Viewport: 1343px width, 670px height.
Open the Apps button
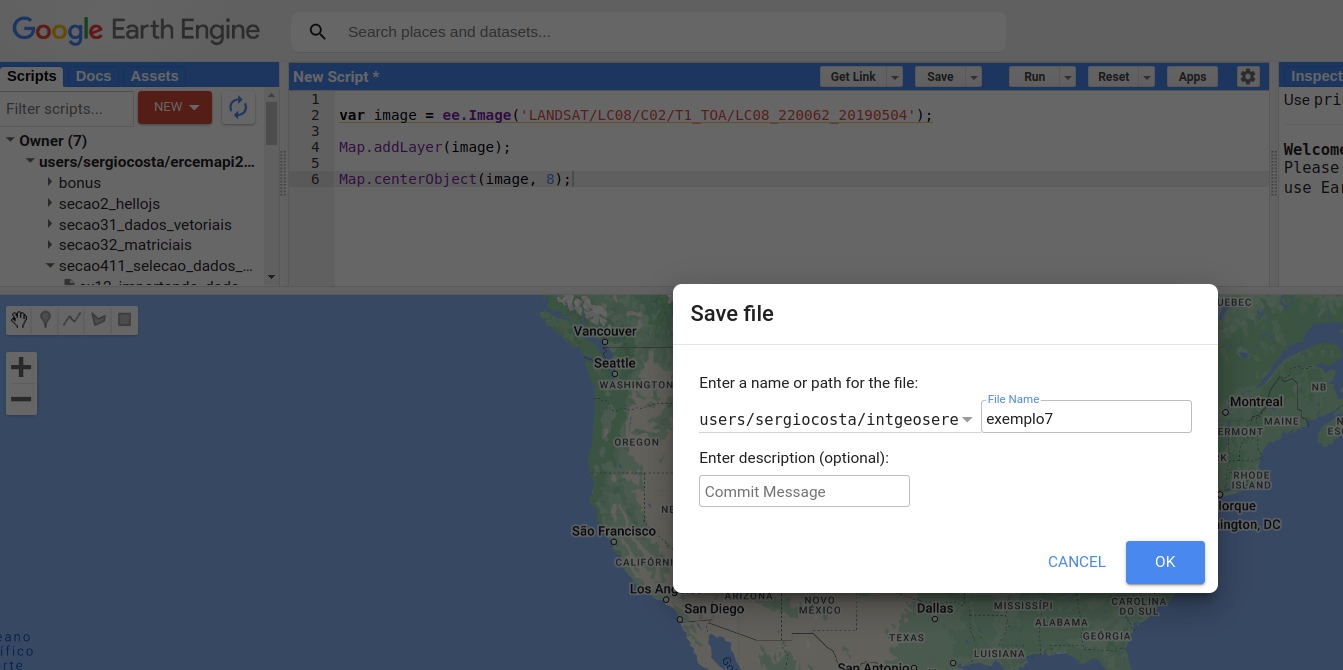(x=1192, y=77)
